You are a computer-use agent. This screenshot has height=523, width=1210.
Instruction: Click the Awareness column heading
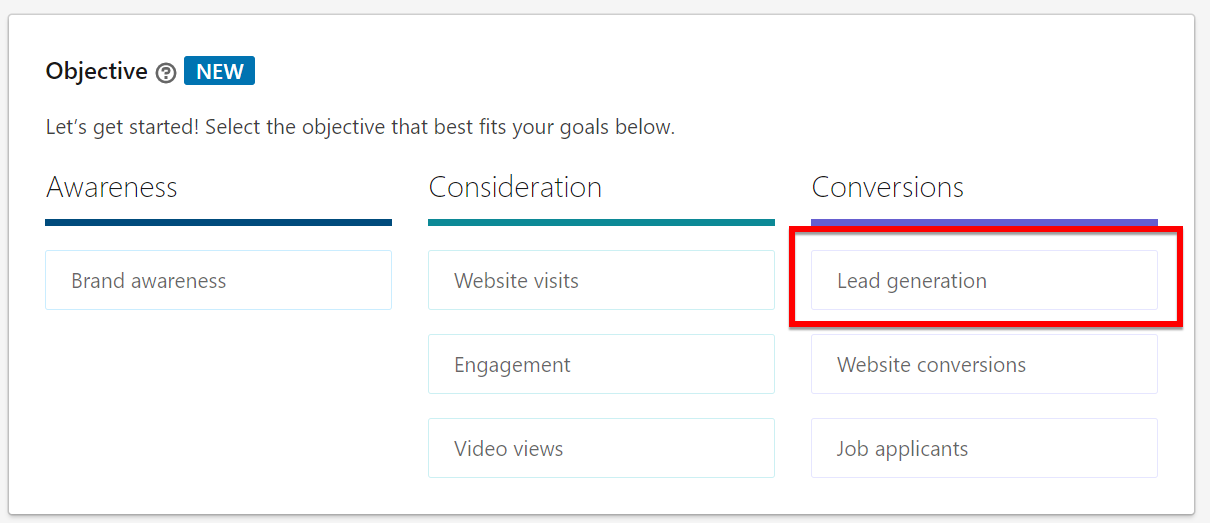click(112, 187)
